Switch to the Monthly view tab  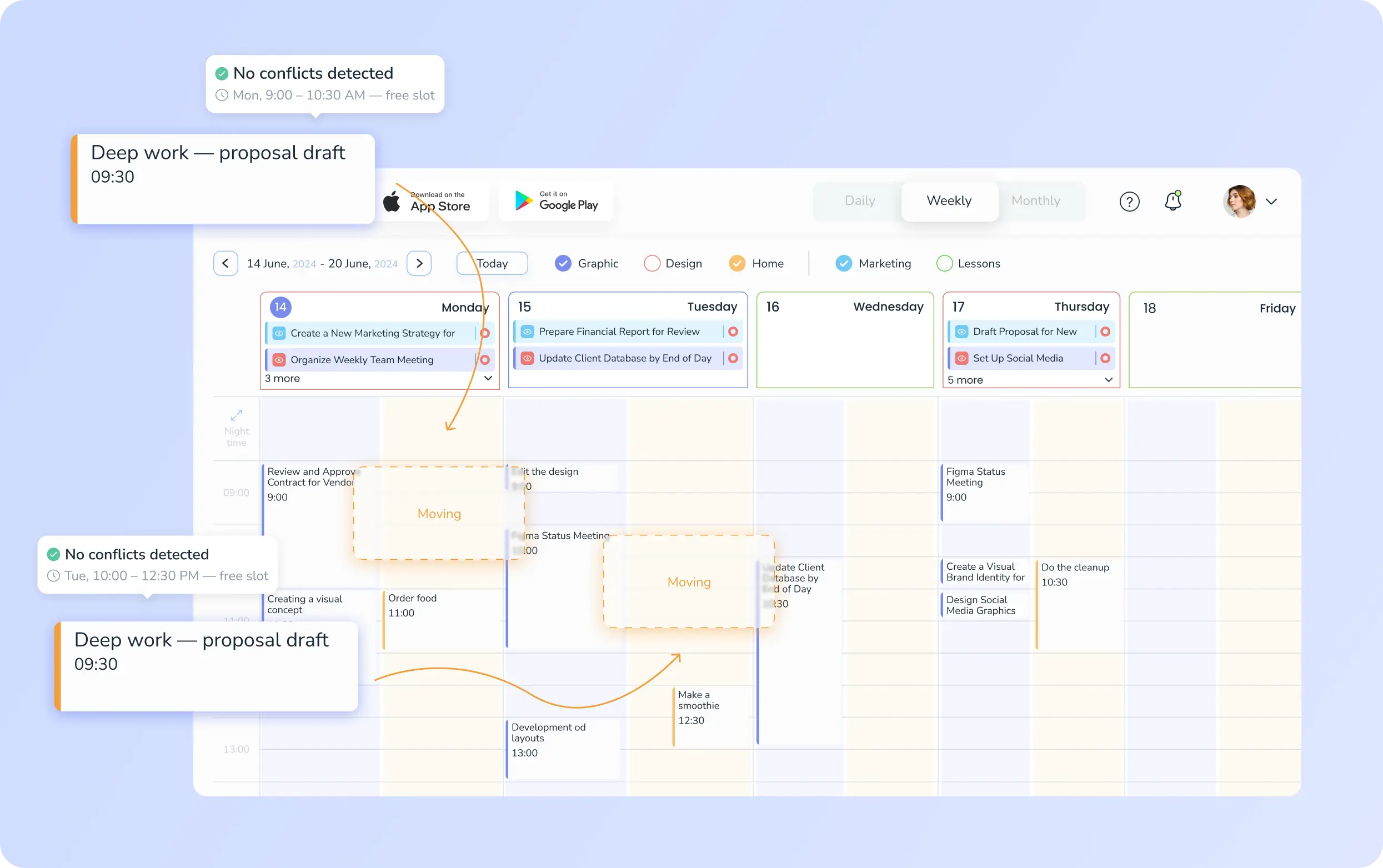(x=1036, y=201)
